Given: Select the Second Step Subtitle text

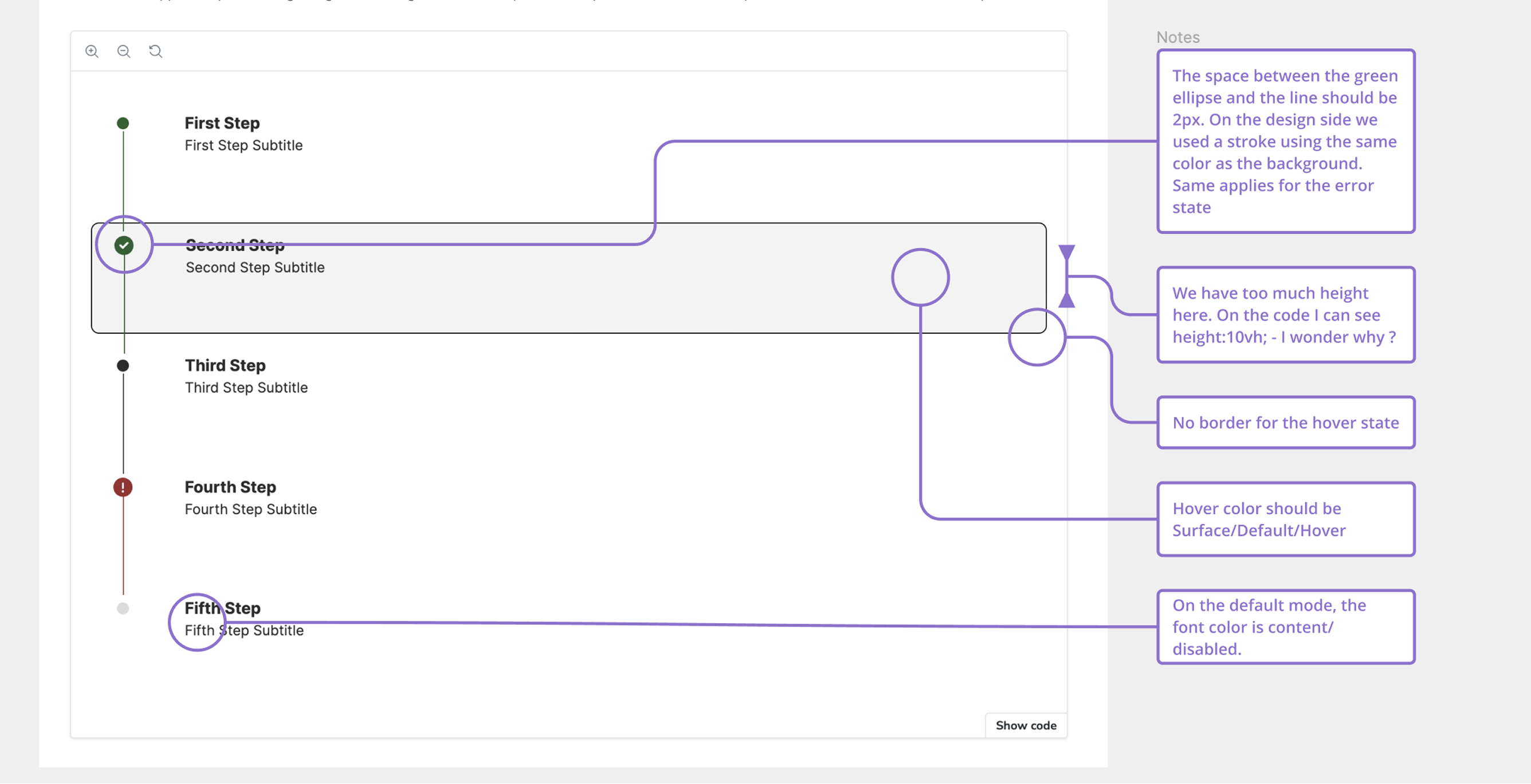Looking at the screenshot, I should tap(255, 268).
